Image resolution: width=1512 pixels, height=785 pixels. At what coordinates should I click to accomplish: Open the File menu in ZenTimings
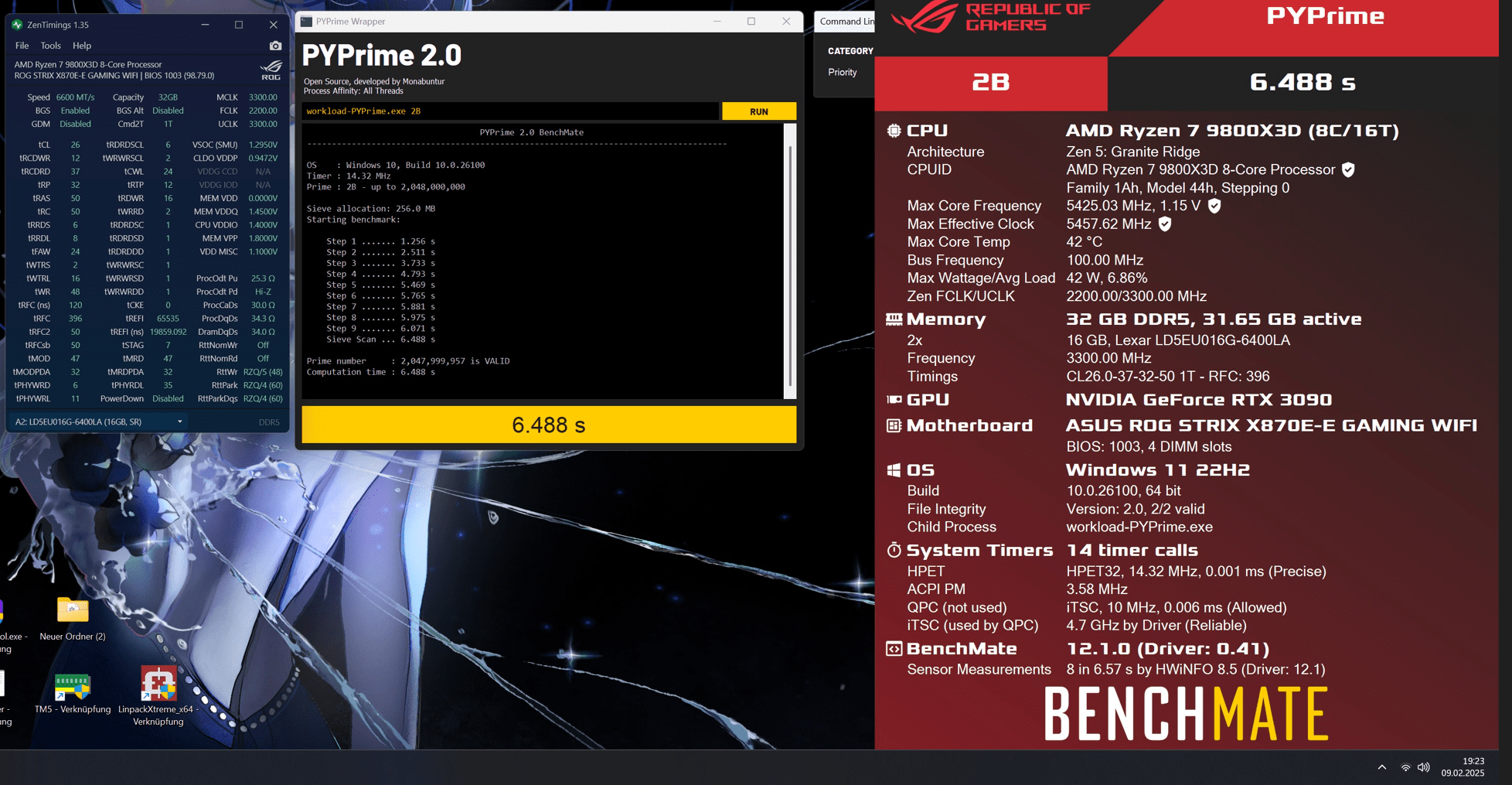pyautogui.click(x=22, y=46)
